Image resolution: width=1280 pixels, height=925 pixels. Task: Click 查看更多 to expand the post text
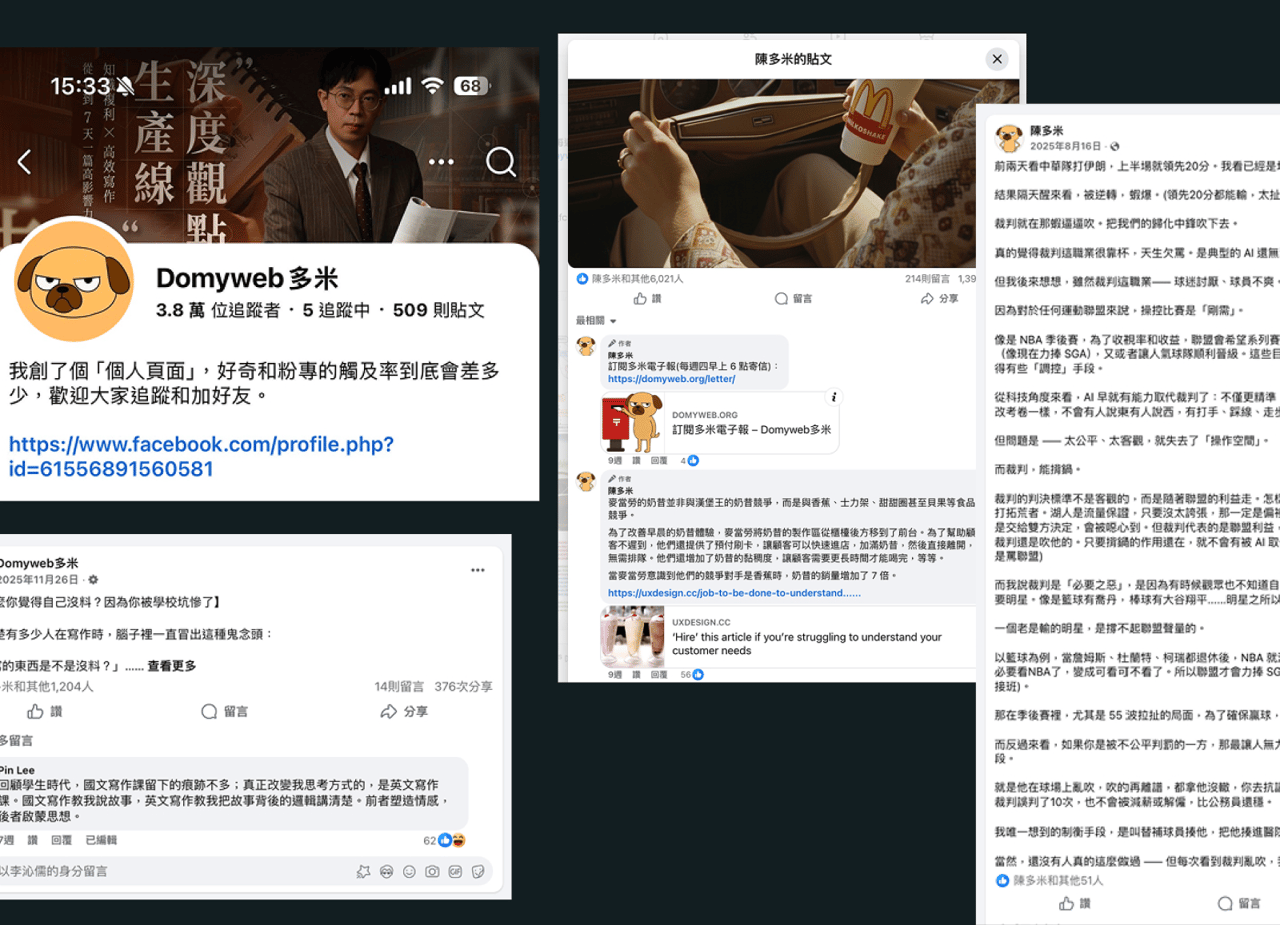tap(172, 666)
